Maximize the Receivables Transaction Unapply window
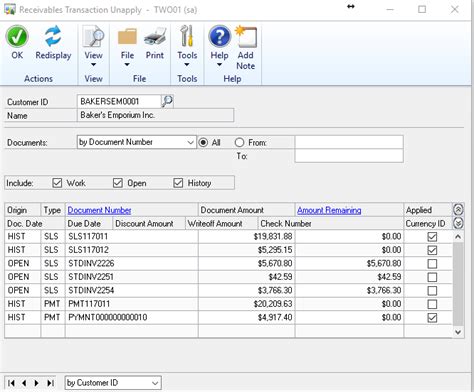Screen dimensions: 474x392 click(422, 9)
